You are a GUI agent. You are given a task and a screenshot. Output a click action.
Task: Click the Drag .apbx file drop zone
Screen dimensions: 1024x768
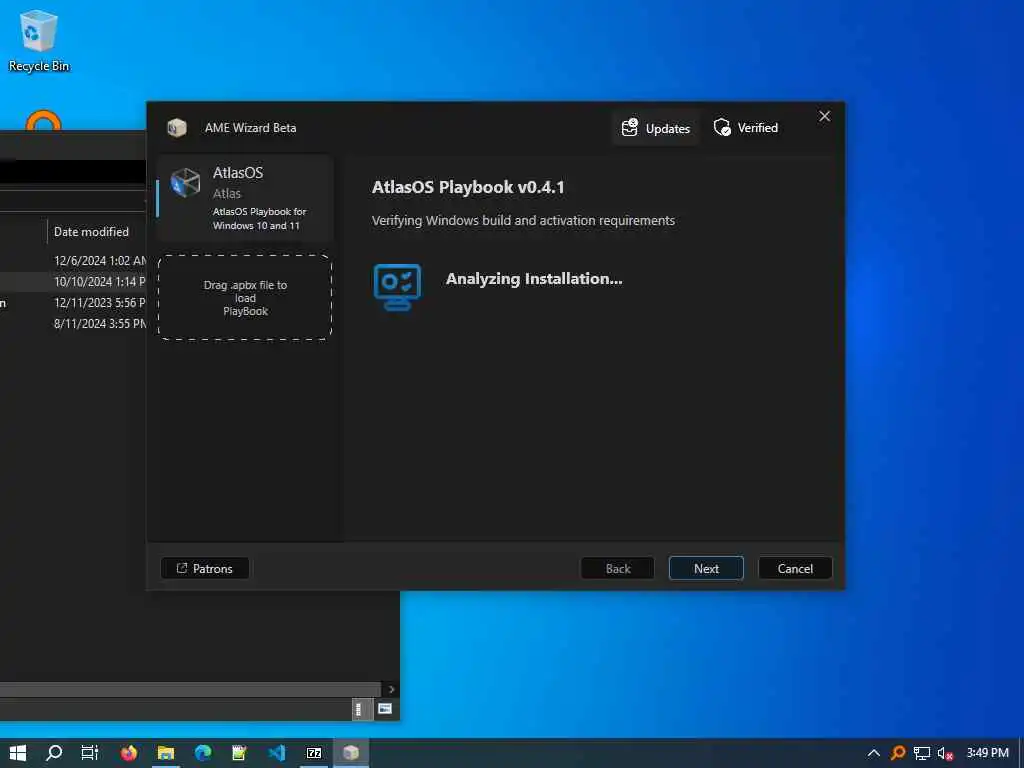[x=246, y=298]
